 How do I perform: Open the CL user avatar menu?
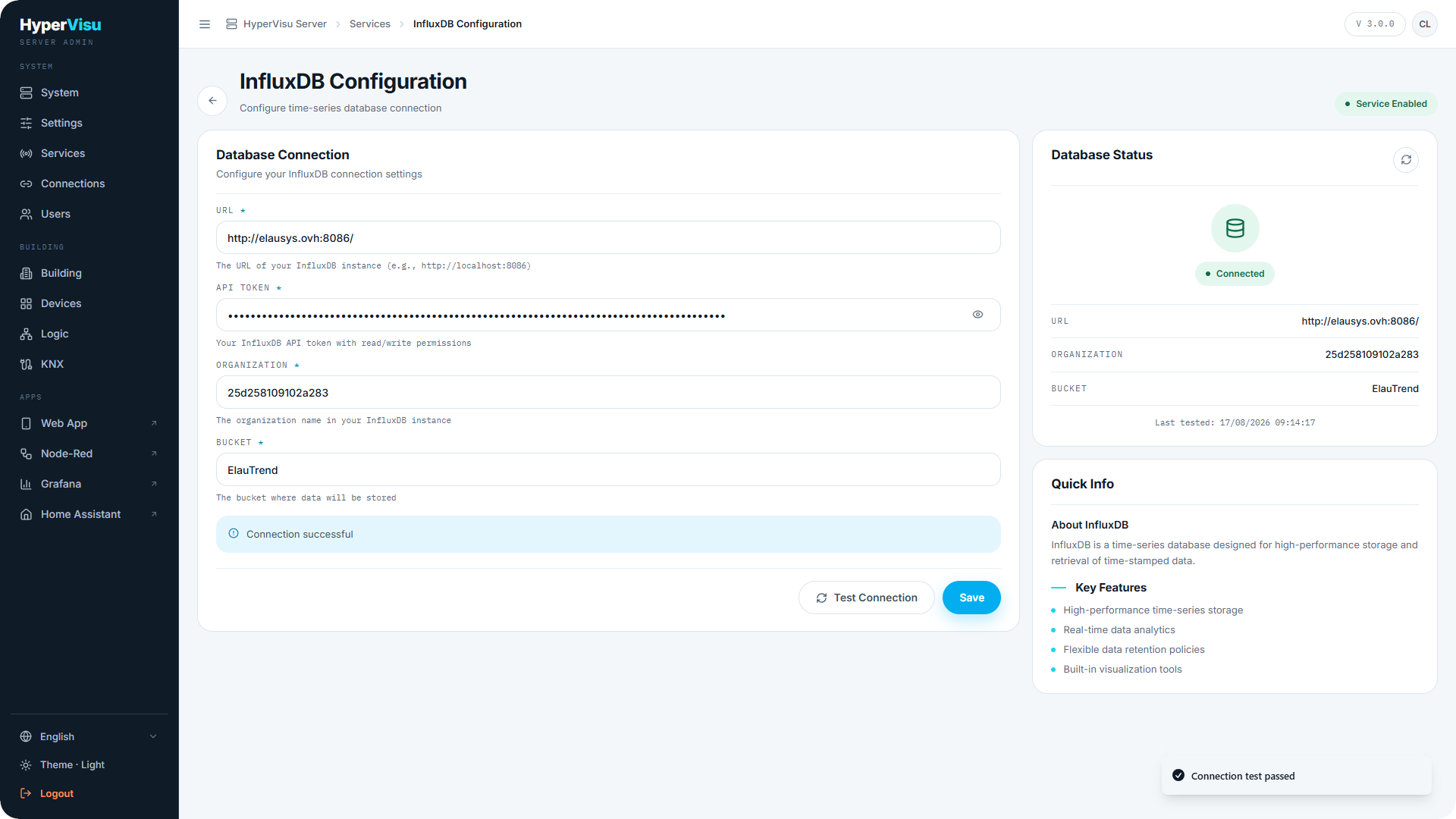(1425, 24)
